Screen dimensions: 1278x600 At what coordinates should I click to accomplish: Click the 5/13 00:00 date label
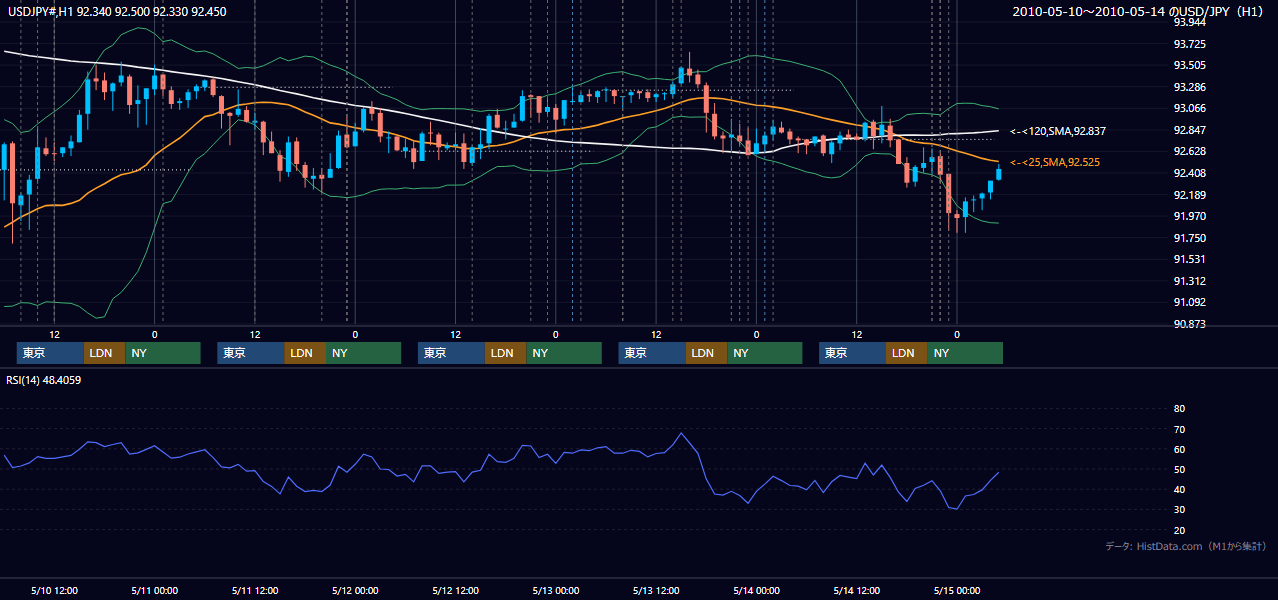coord(556,590)
